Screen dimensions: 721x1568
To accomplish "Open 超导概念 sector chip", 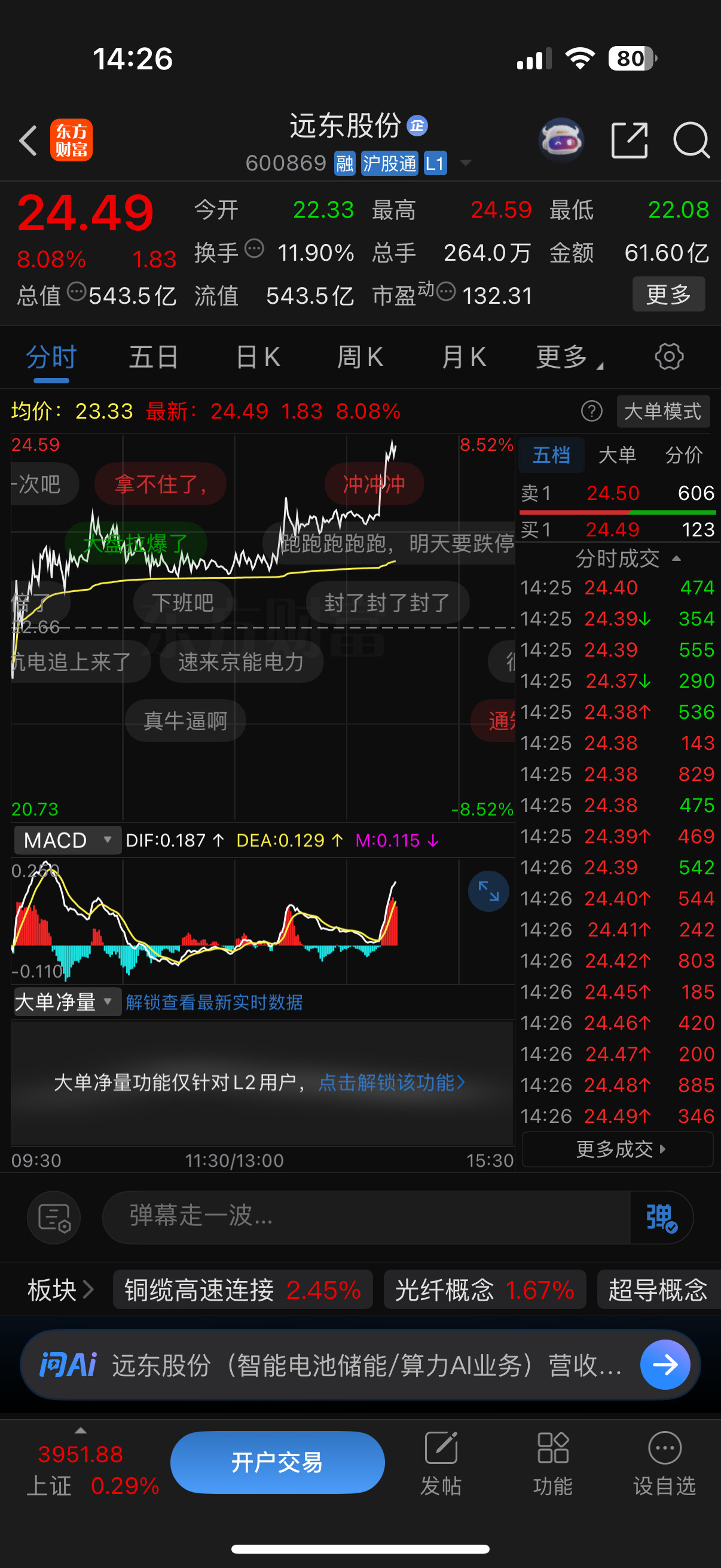I will [x=659, y=1289].
